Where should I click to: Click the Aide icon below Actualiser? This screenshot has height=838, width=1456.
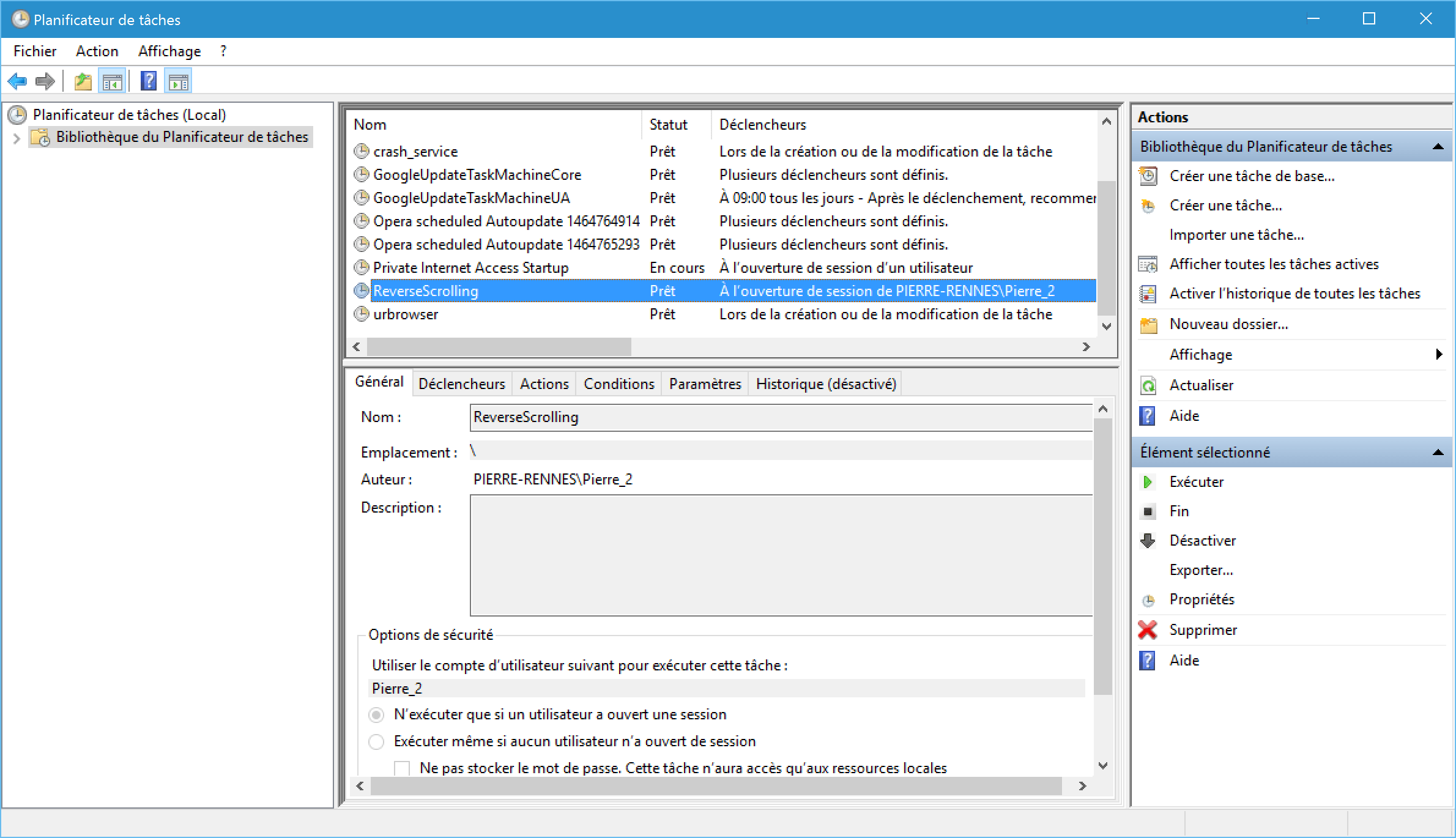(1148, 416)
